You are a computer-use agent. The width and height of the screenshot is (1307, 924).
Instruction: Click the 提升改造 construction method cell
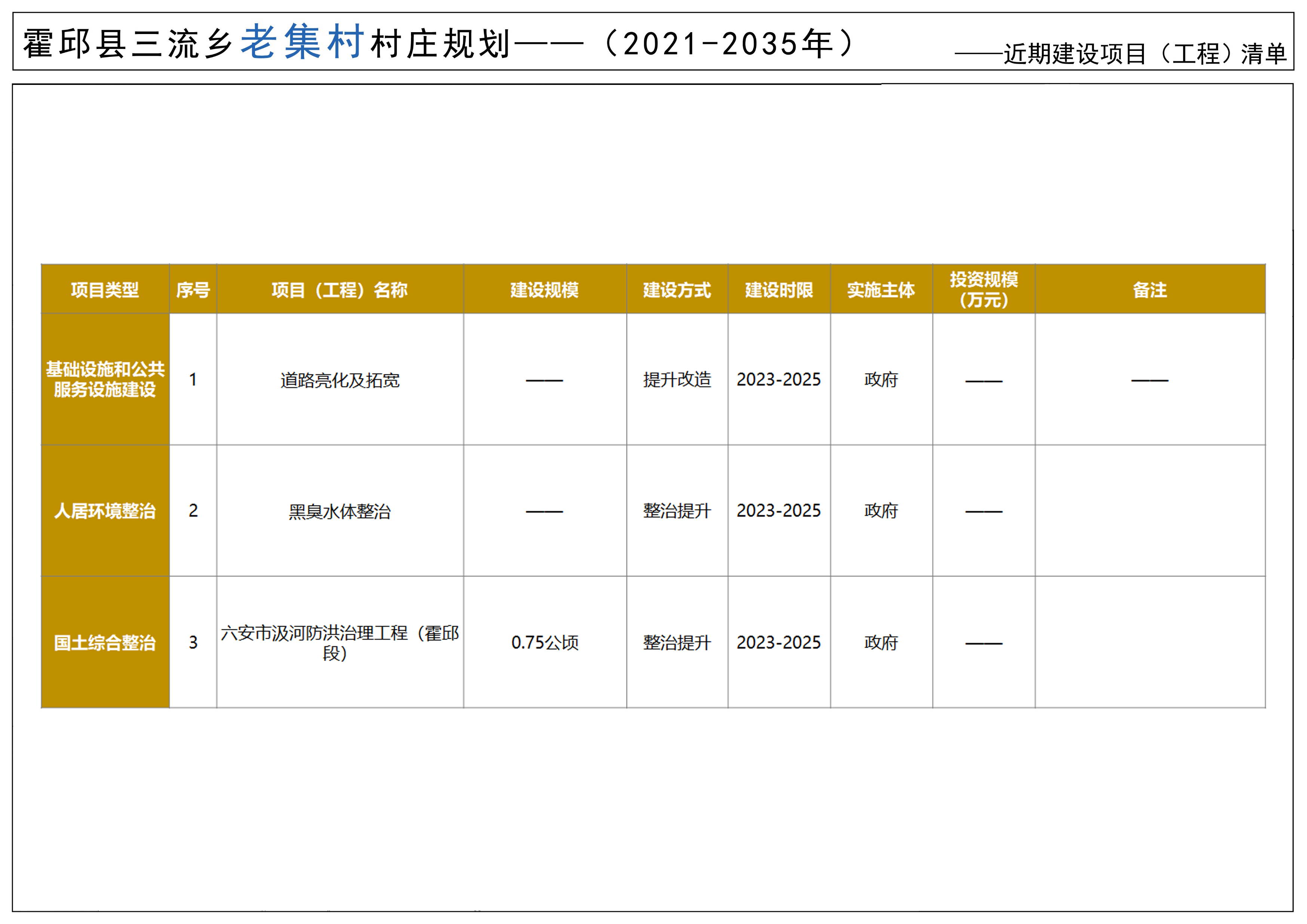click(x=677, y=379)
